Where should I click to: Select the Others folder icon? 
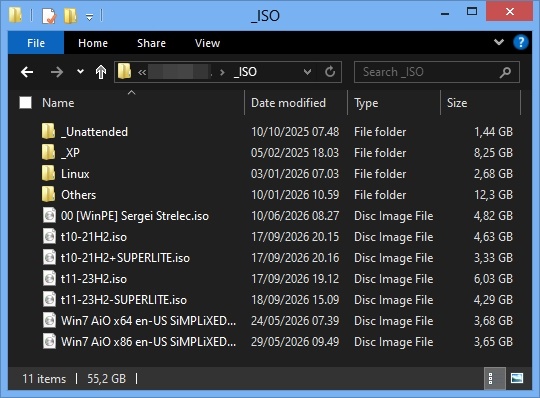(48, 194)
